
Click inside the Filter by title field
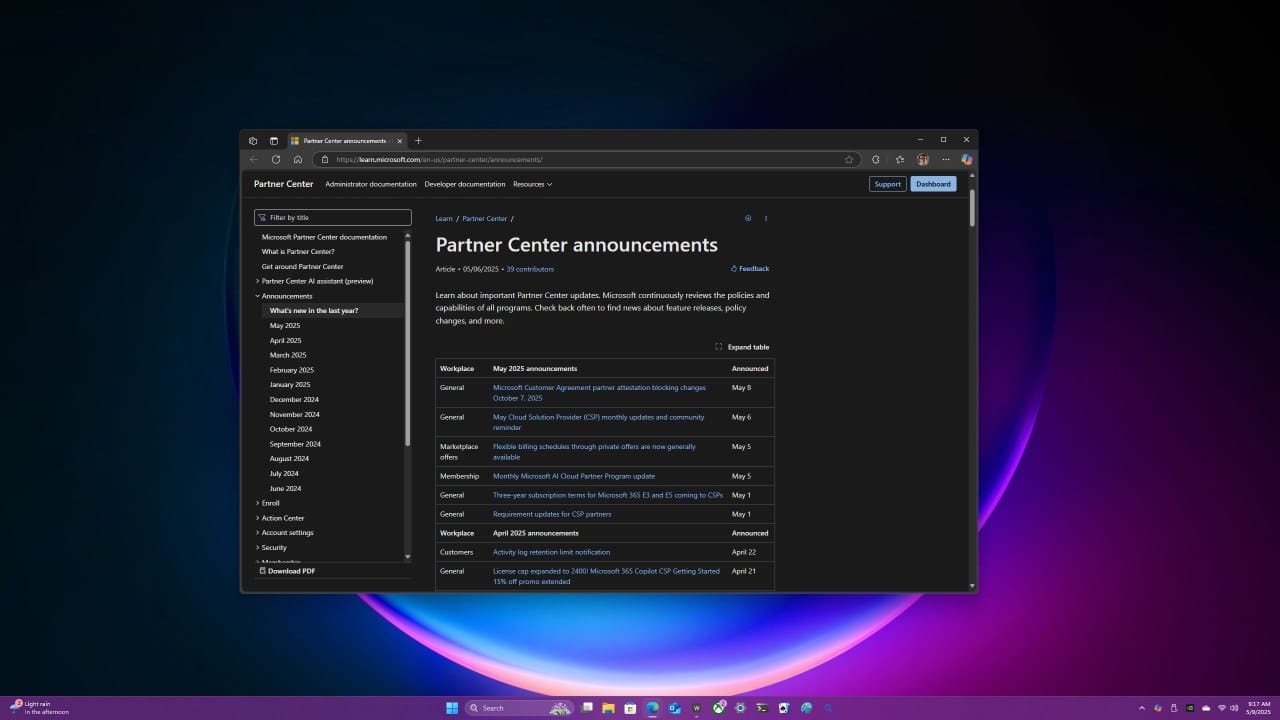(x=332, y=217)
